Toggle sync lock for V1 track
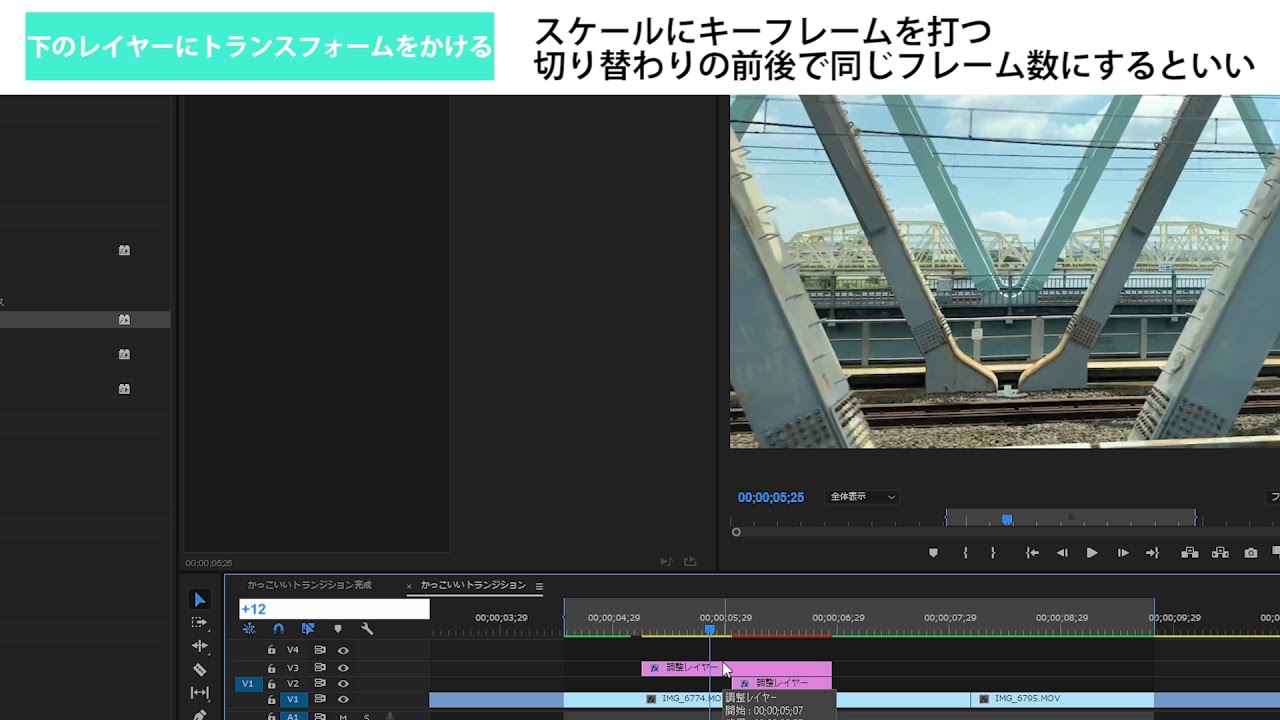Screen dimensions: 1280x720 tap(320, 700)
